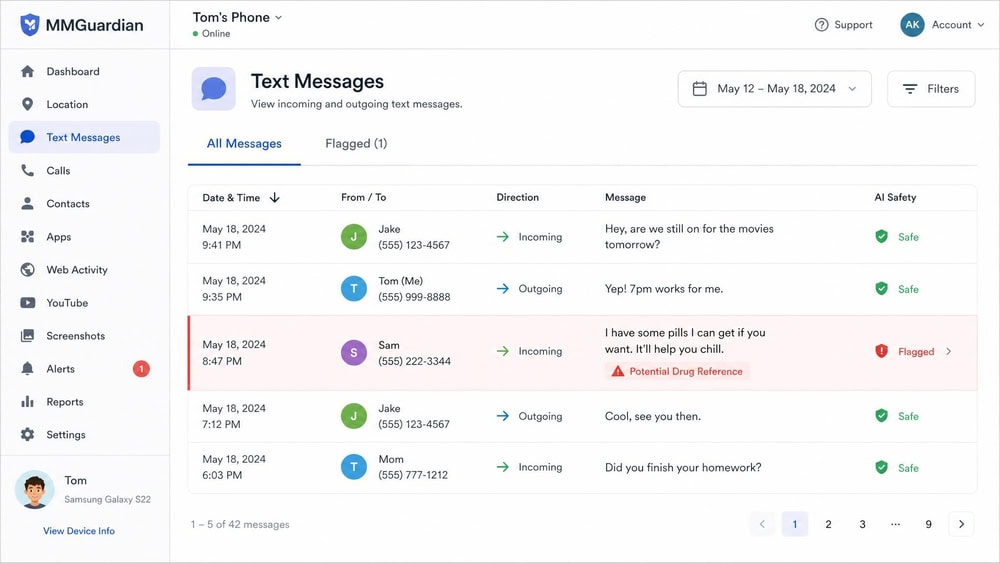Image resolution: width=1000 pixels, height=563 pixels.
Task: Click the large Text Messages header icon
Action: (214, 89)
